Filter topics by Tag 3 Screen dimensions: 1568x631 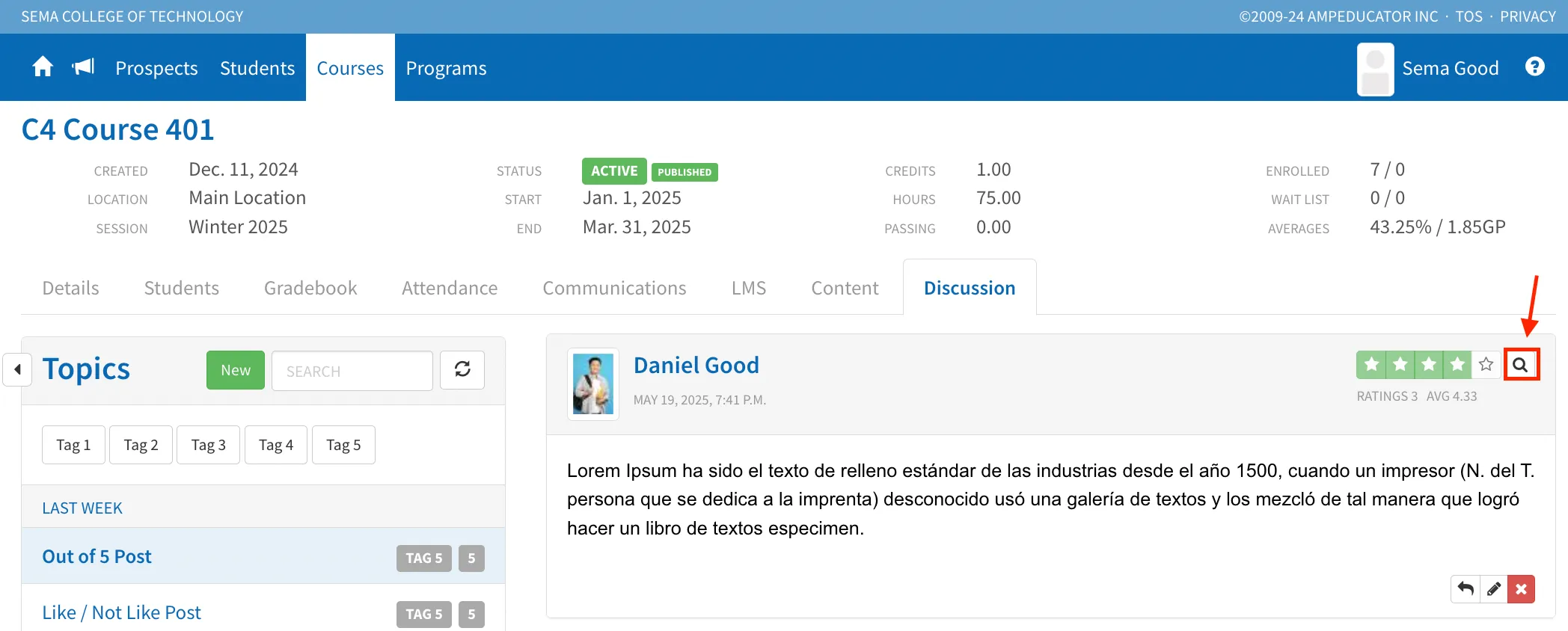coord(208,445)
